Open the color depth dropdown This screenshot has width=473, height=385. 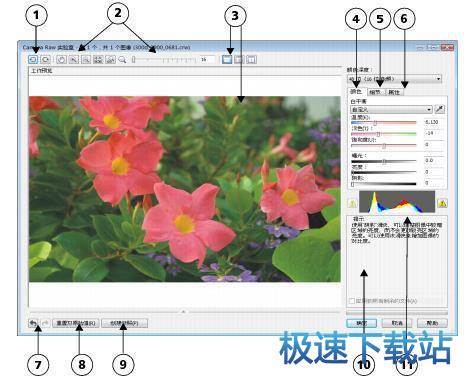(395, 79)
